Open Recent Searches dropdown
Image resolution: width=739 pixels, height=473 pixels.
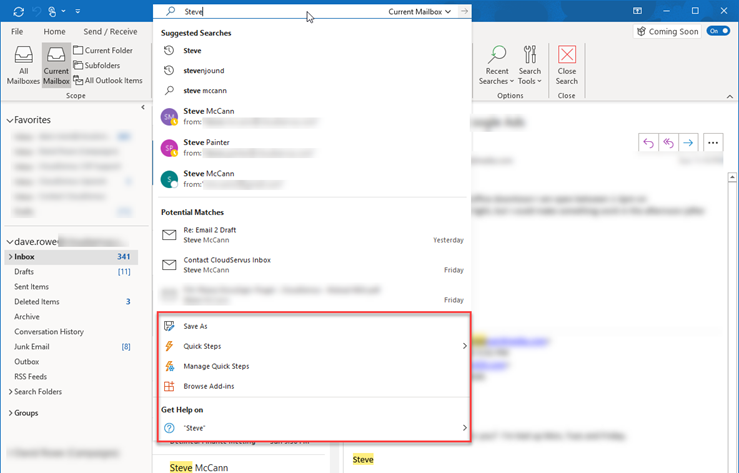(496, 65)
